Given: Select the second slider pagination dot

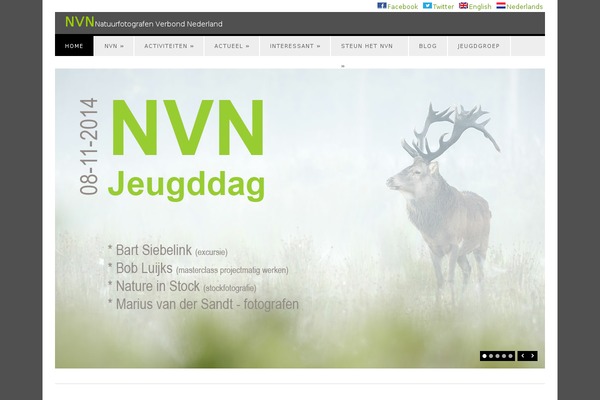Looking at the screenshot, I should [491, 356].
